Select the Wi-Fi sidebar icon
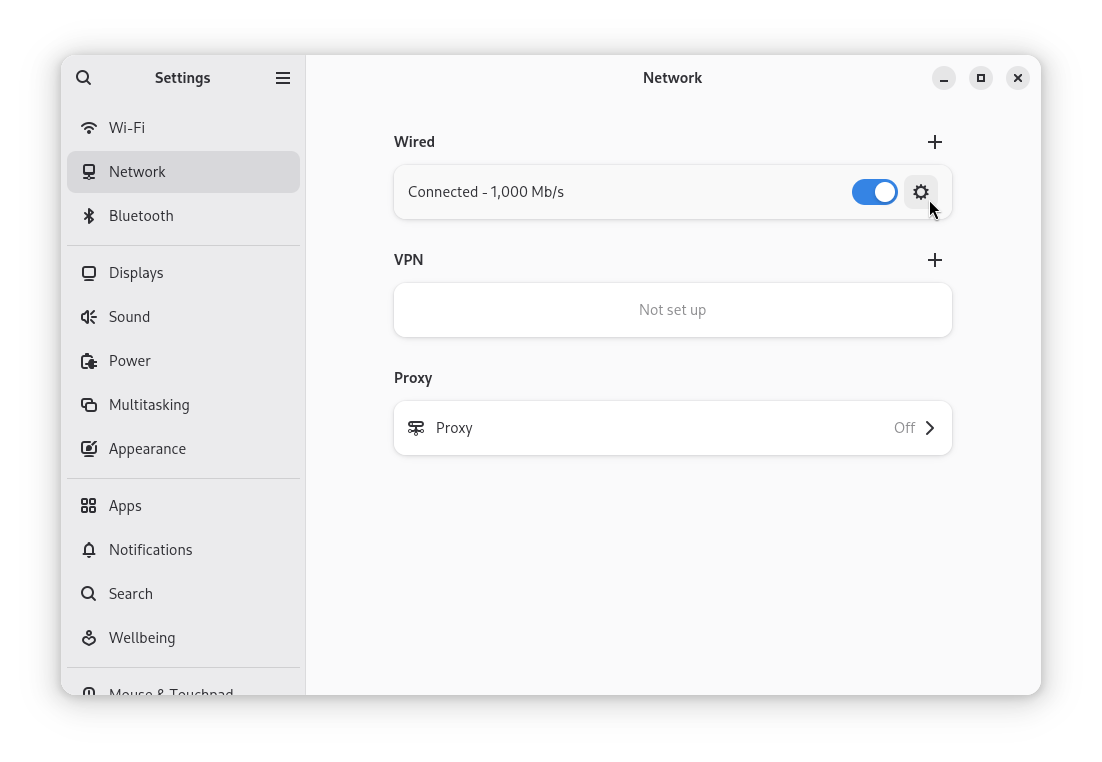Image resolution: width=1102 pixels, height=762 pixels. [x=89, y=127]
